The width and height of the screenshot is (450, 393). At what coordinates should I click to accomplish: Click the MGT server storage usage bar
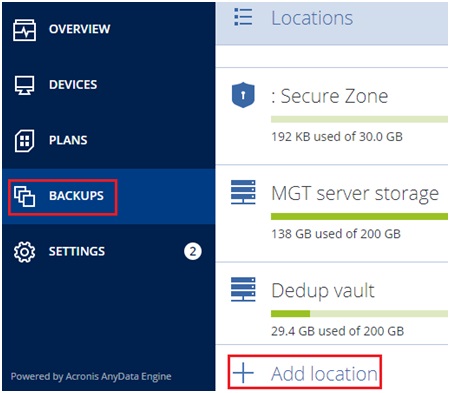tap(359, 217)
